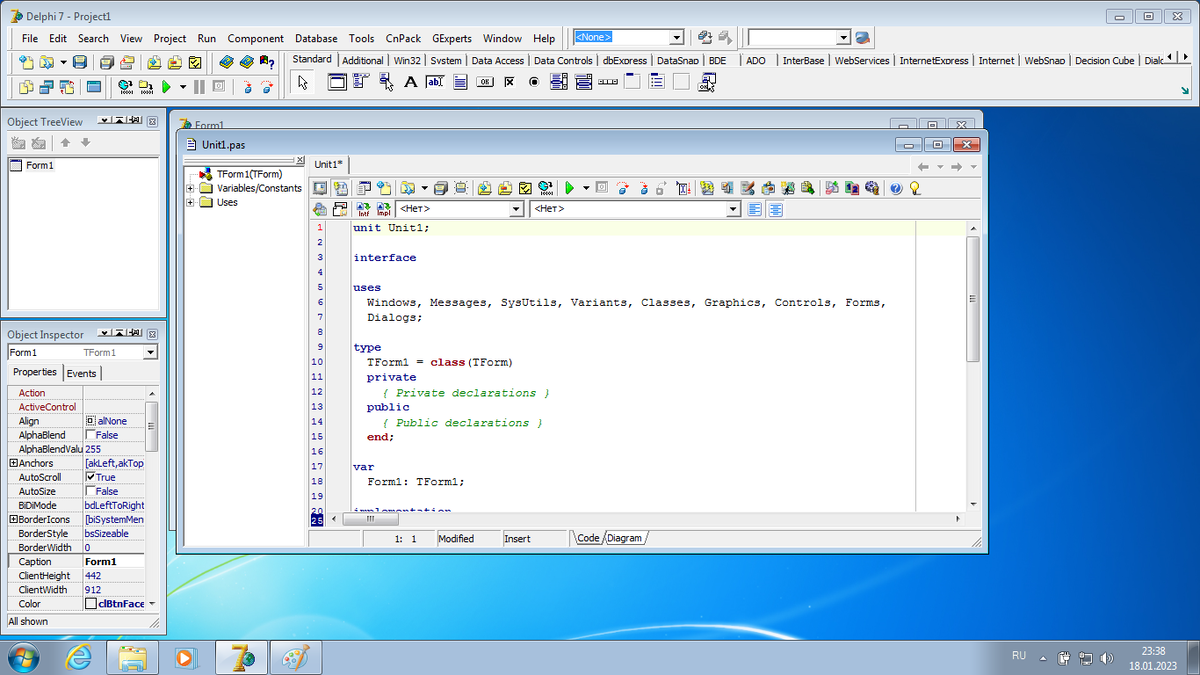Screen dimensions: 1200x675
Task: Jump to implementation with the Impl icon
Action: point(383,209)
